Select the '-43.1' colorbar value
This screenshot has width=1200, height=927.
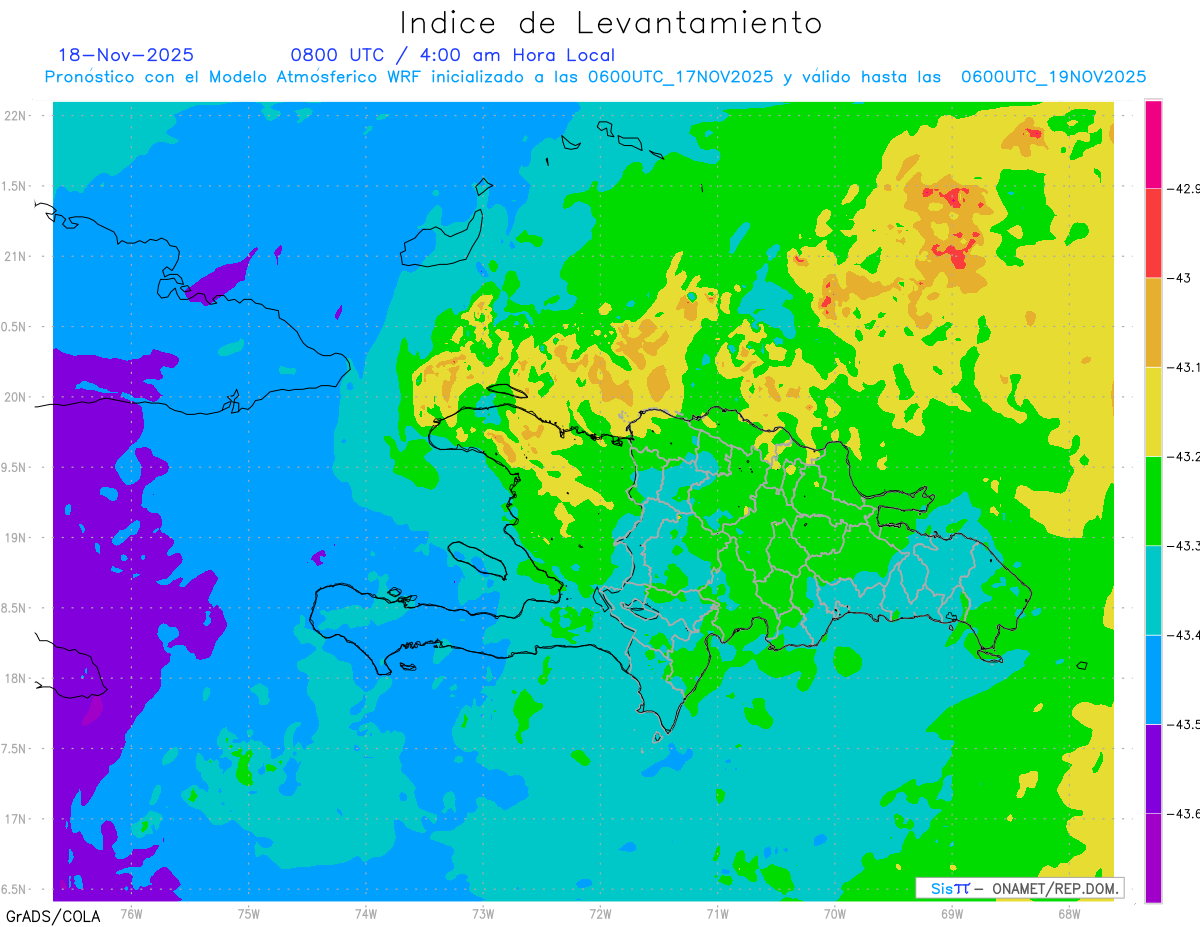click(1184, 367)
